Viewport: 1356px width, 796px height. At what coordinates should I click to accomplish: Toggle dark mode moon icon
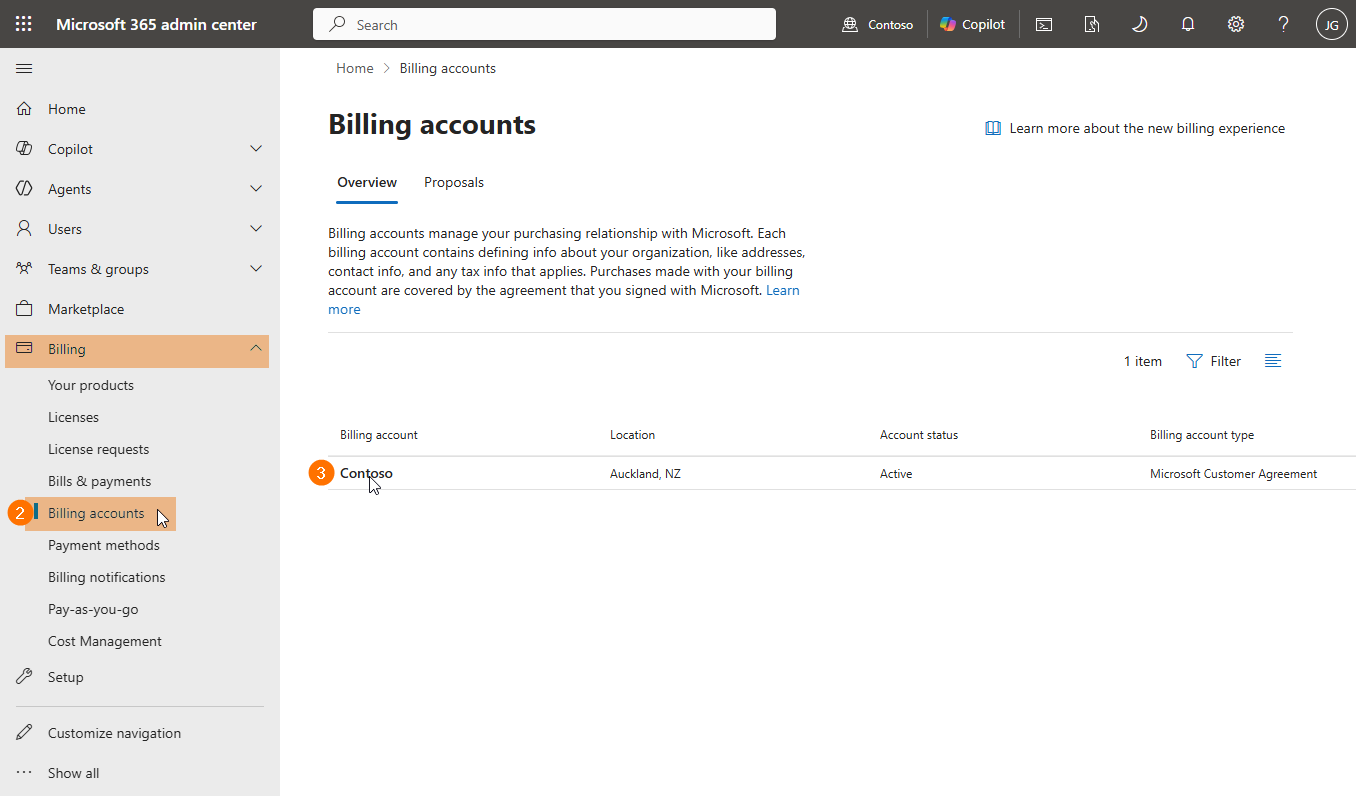coord(1139,24)
